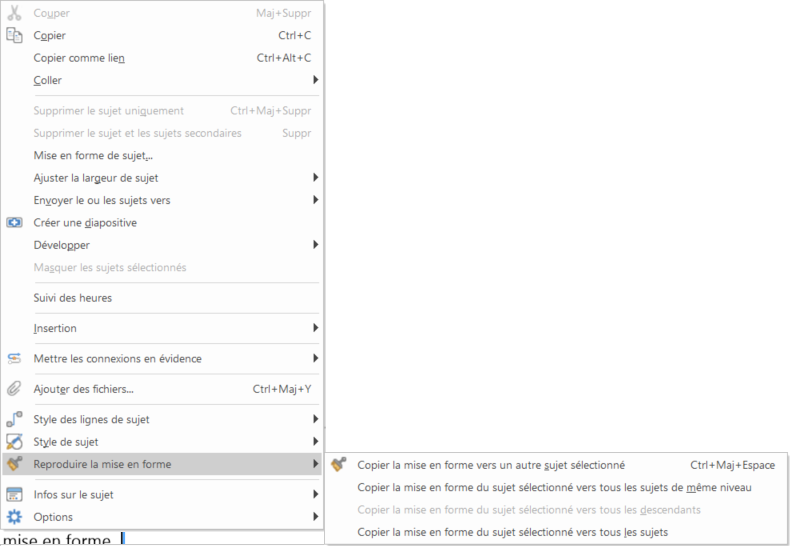Select Copier la mise en forme vers un autre sujet sélectionné
Screen dimensions: 790x546
491,465
